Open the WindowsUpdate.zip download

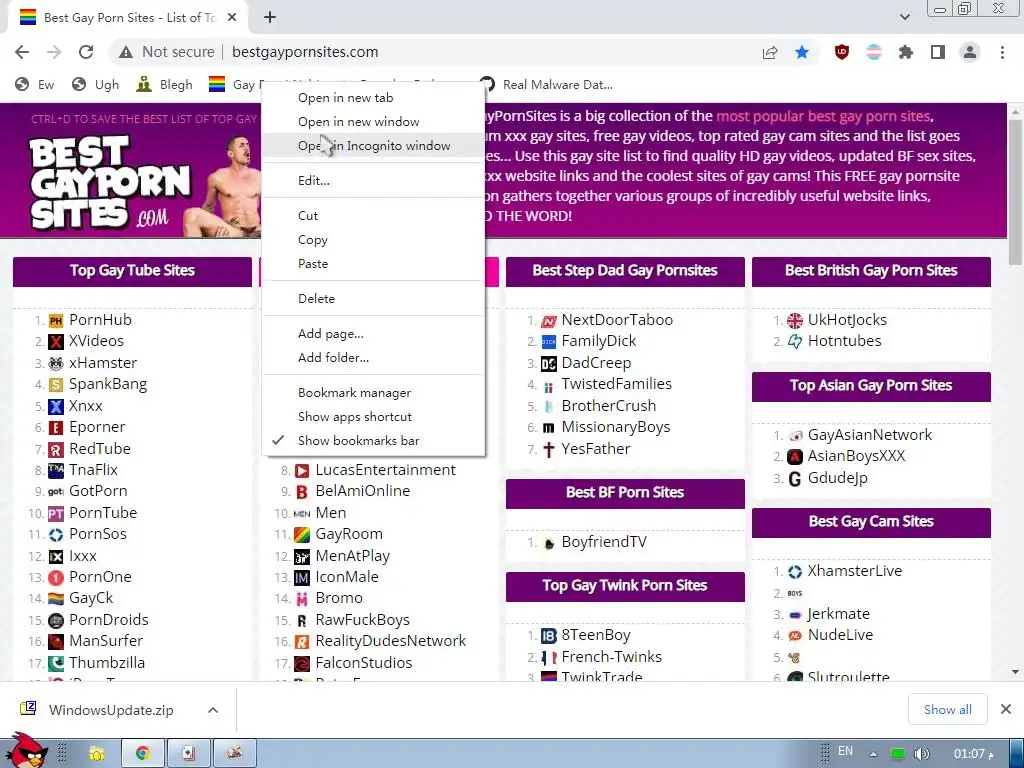97,710
